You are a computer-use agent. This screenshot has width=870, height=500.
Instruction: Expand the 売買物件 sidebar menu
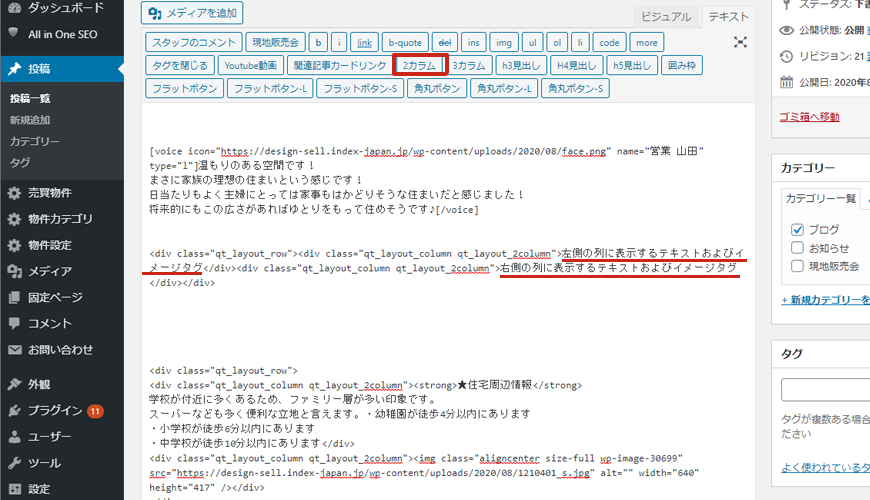click(49, 193)
